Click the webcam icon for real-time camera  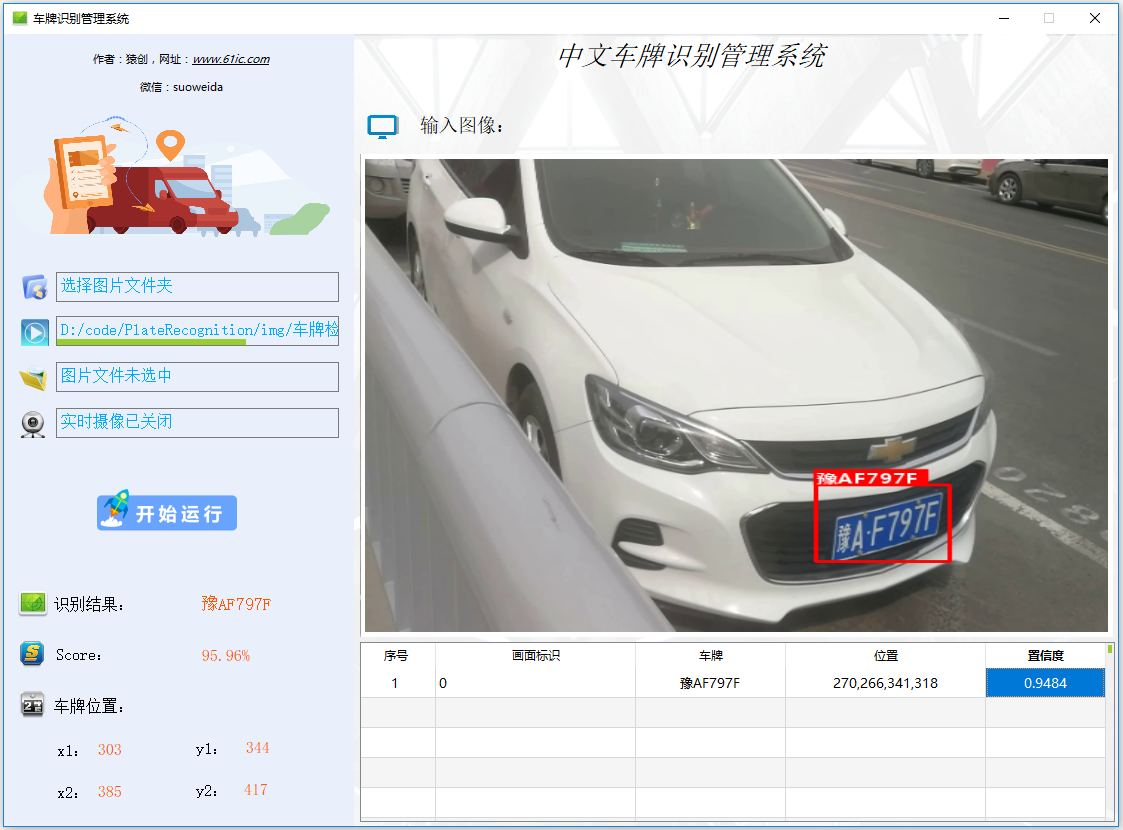tap(34, 424)
